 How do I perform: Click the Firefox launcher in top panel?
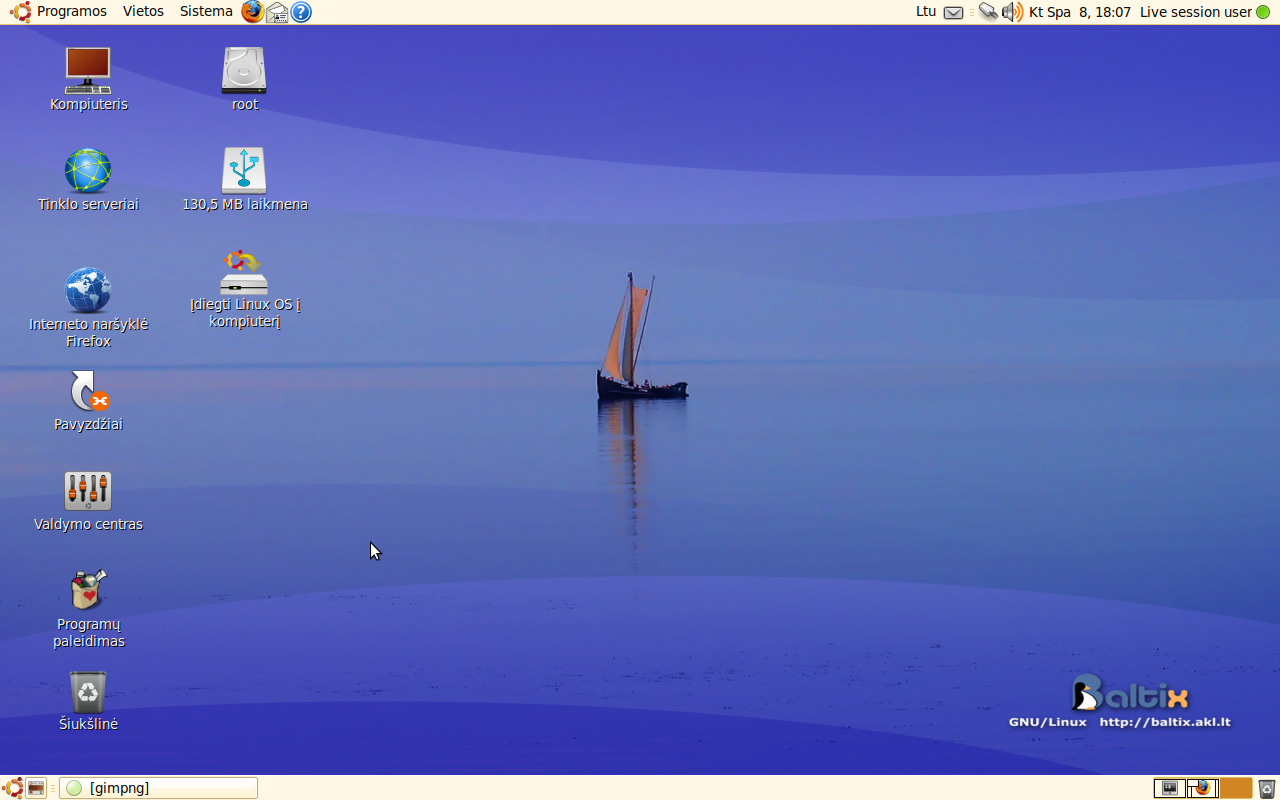253,12
